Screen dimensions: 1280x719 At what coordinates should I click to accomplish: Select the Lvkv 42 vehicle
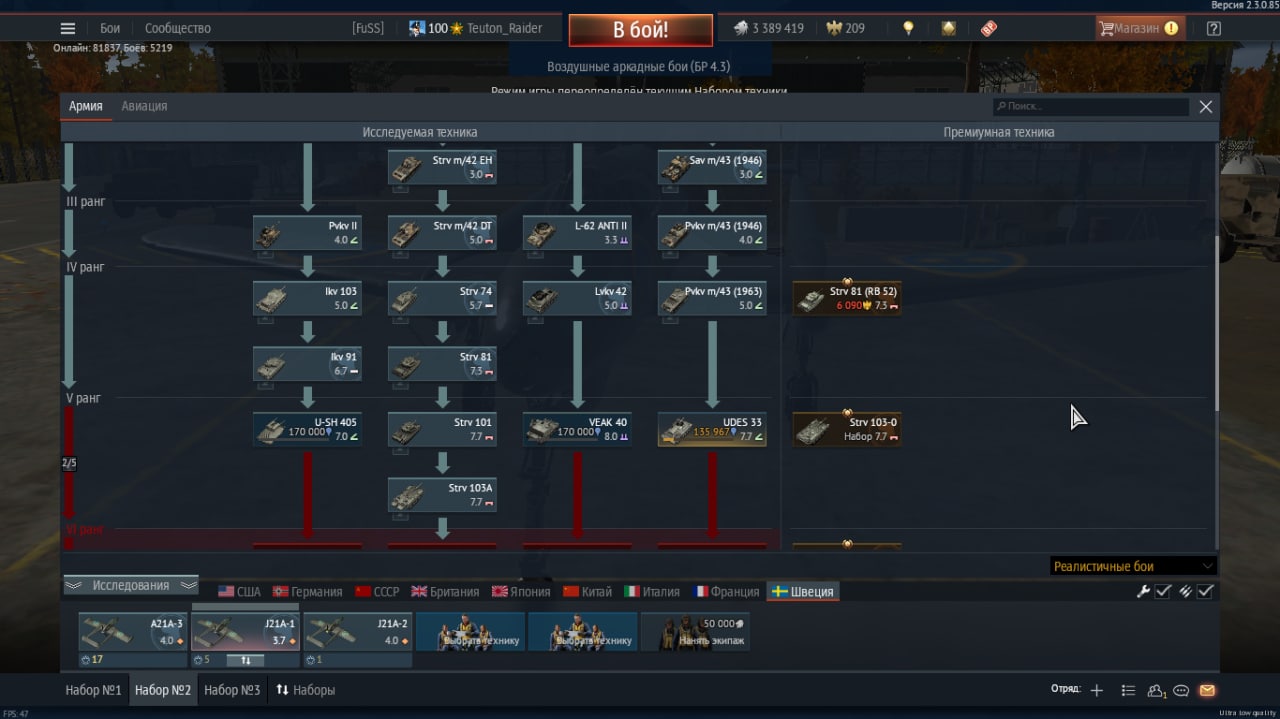pyautogui.click(x=577, y=298)
